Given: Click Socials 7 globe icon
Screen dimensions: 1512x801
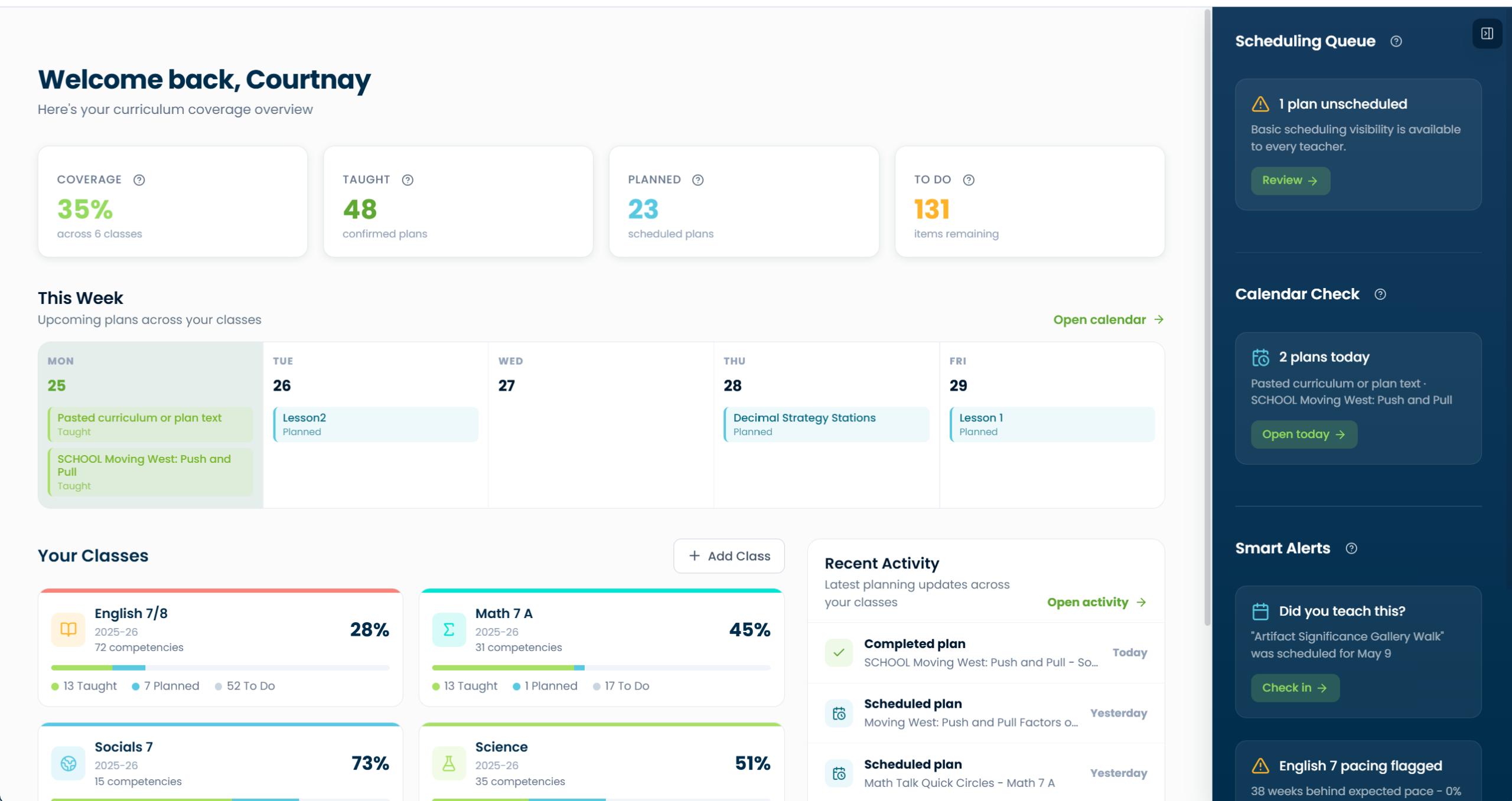Looking at the screenshot, I should tap(69, 764).
